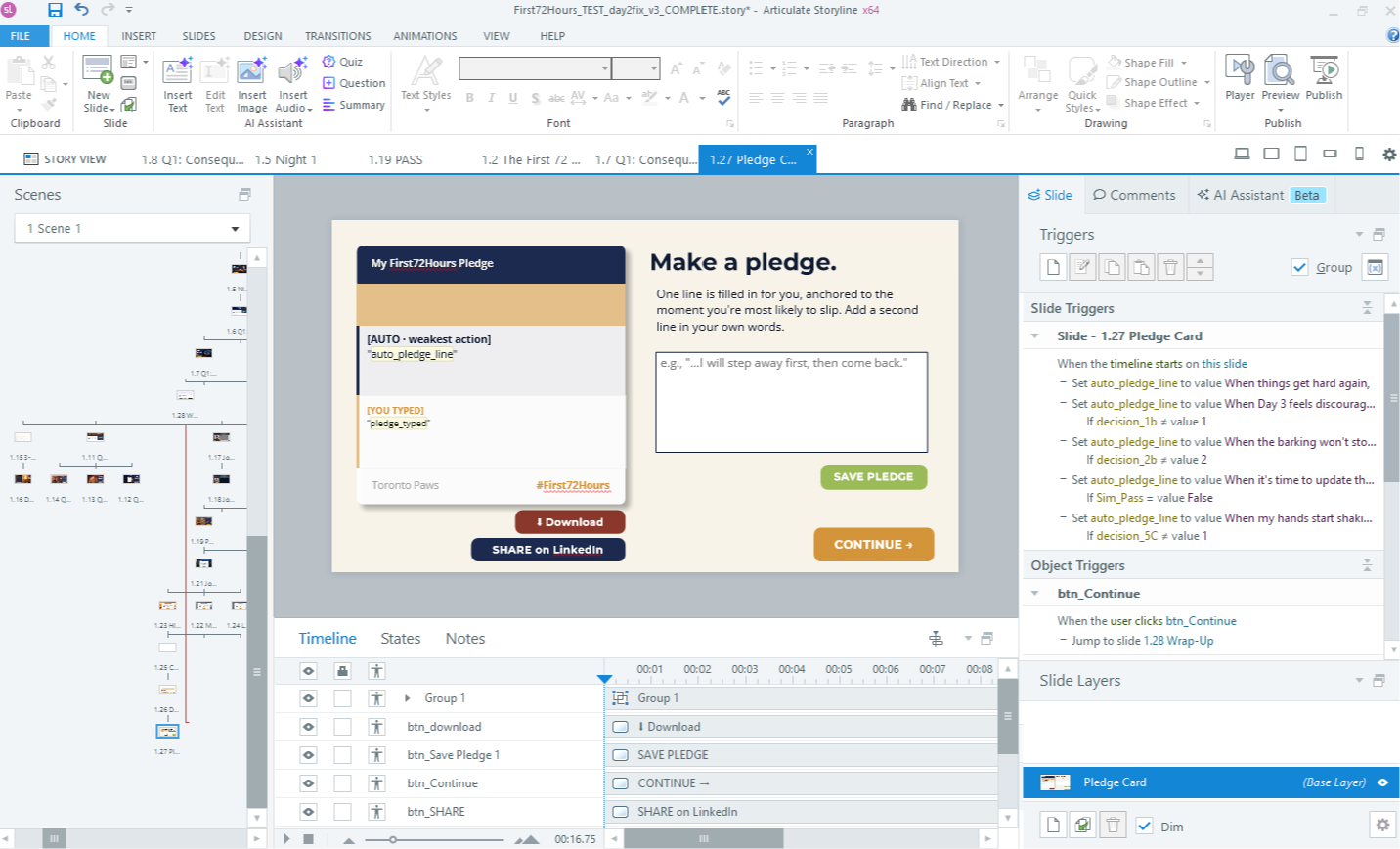Adjust the timeline zoom slider
Screen dimensions: 1400x849
point(393,839)
